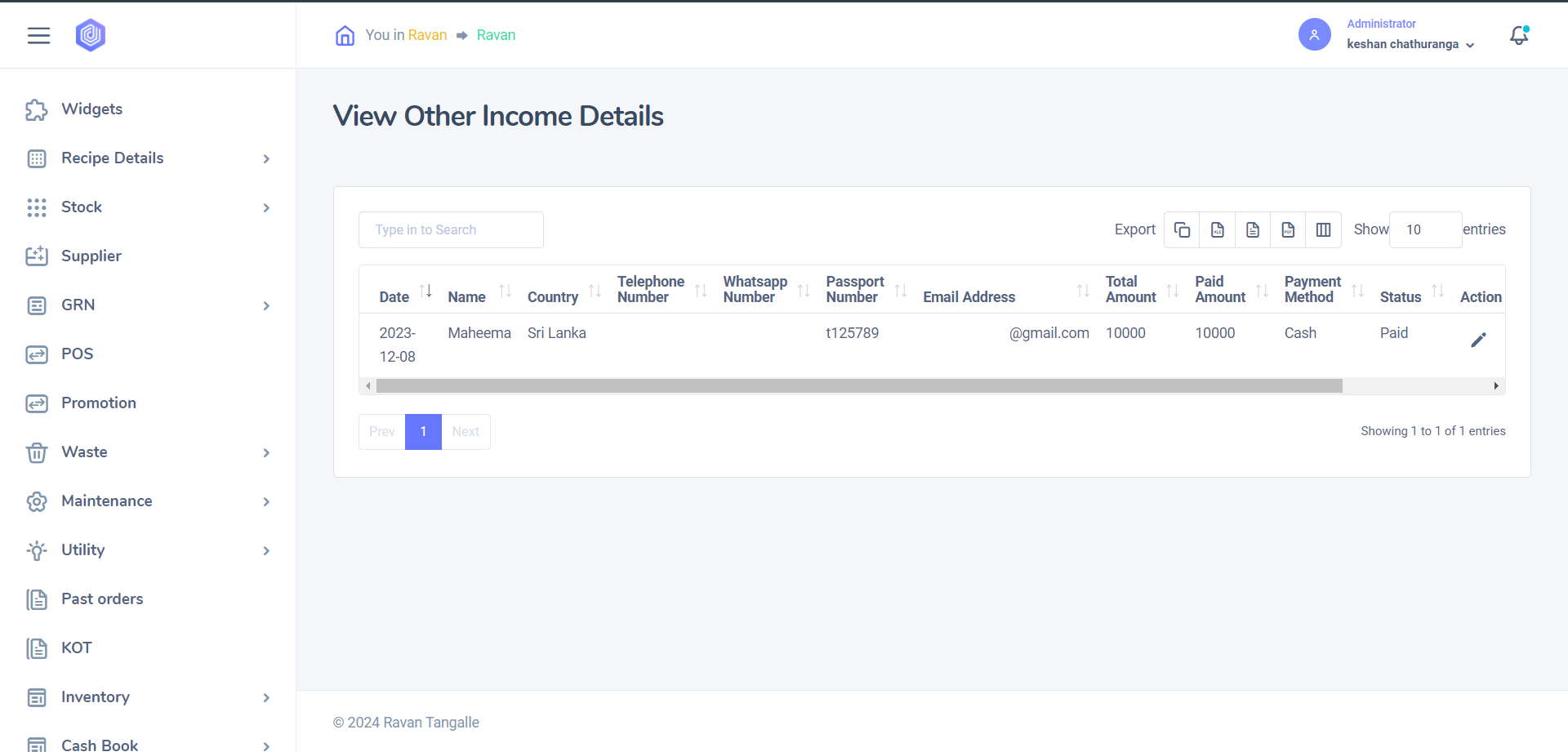Click the Type in to Search field

pyautogui.click(x=451, y=229)
